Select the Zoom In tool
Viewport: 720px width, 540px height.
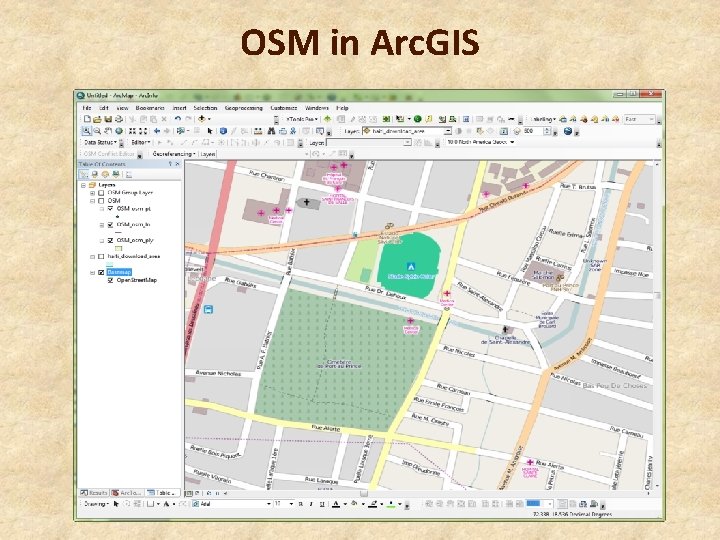pyautogui.click(x=86, y=131)
